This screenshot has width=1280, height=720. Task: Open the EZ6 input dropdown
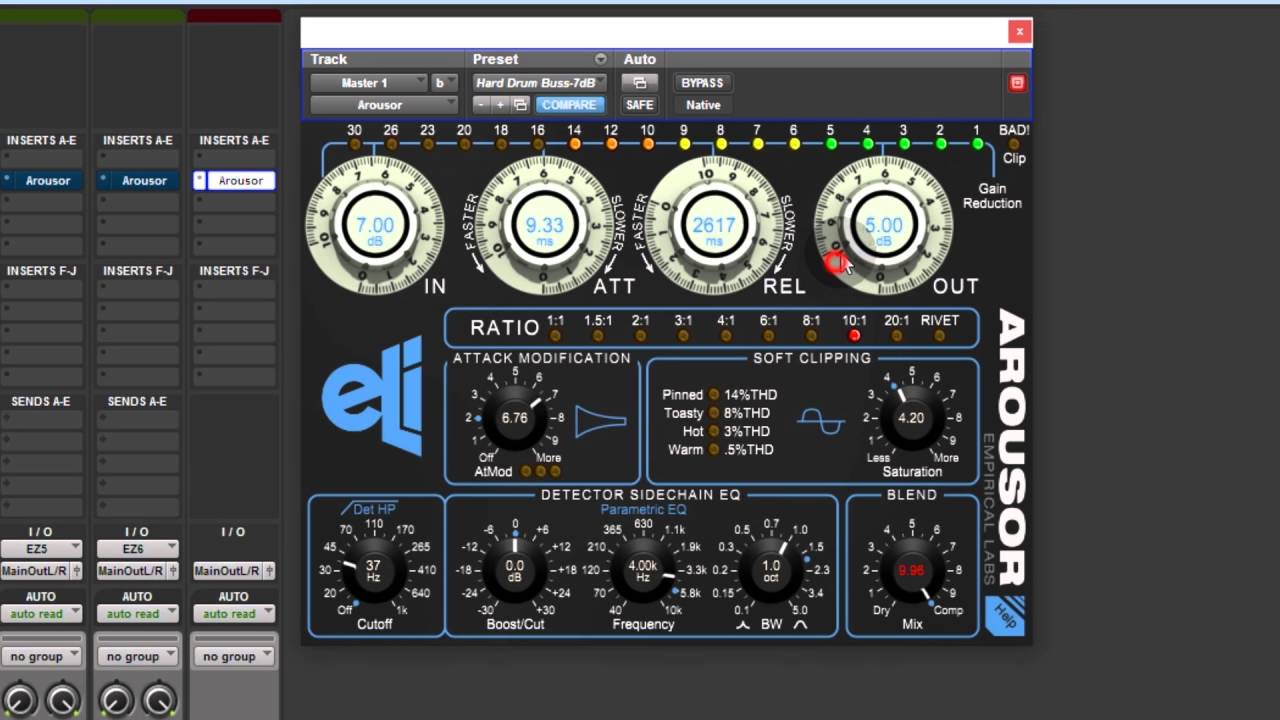pos(137,549)
